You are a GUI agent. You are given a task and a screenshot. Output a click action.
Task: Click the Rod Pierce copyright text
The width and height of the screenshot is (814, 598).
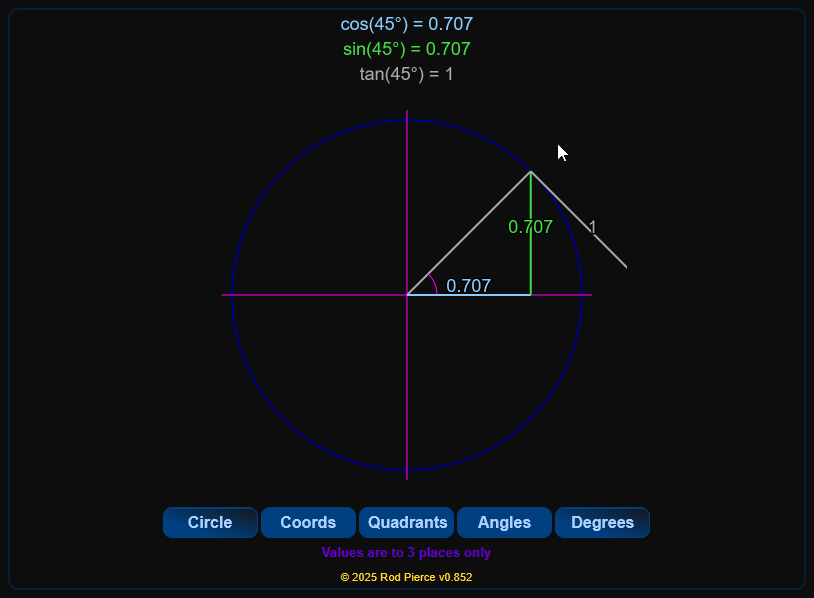tap(406, 577)
